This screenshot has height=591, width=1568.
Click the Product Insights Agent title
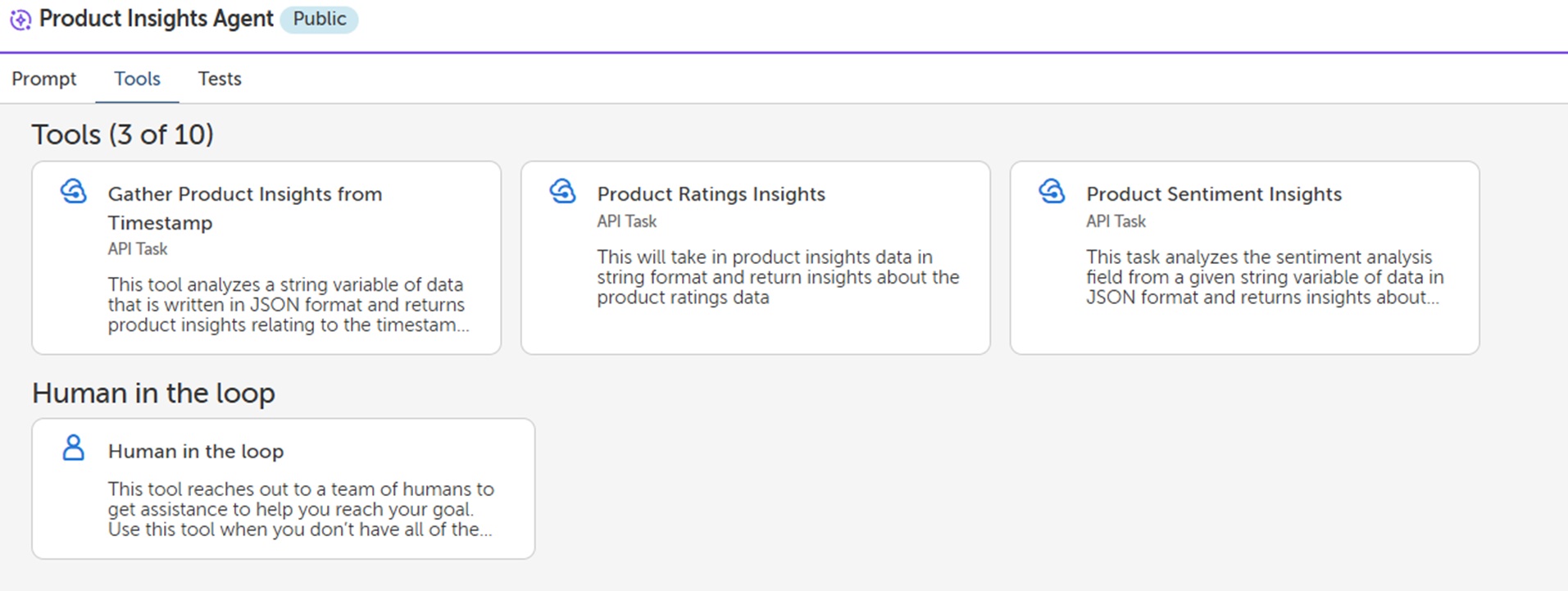pos(156,19)
